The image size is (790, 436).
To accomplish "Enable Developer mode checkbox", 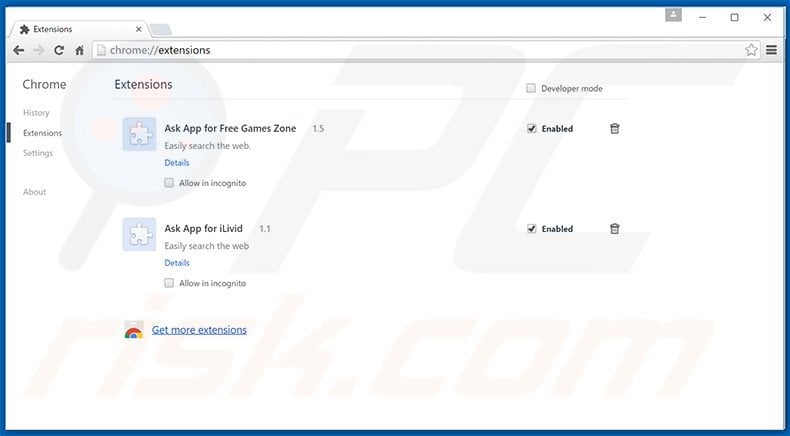I will tap(531, 88).
